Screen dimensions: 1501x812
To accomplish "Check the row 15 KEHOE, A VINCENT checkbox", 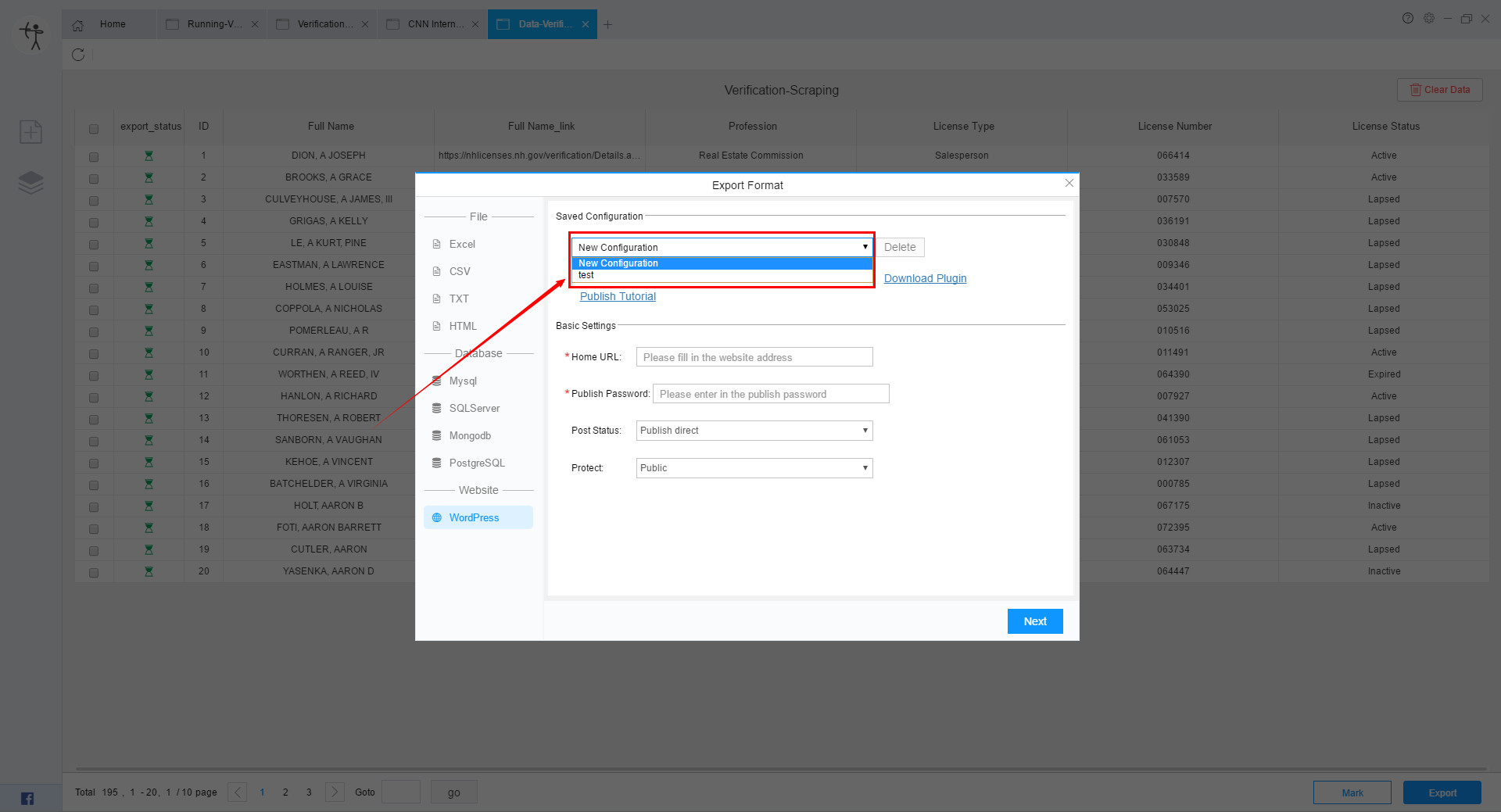I will click(94, 463).
